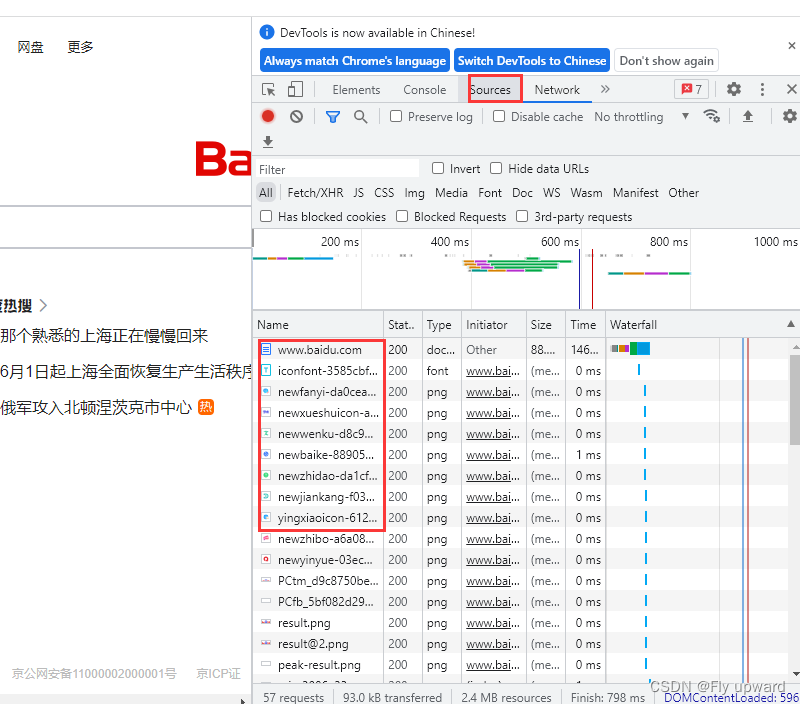Select the PCtm_d9c8750be request row

(x=520, y=581)
